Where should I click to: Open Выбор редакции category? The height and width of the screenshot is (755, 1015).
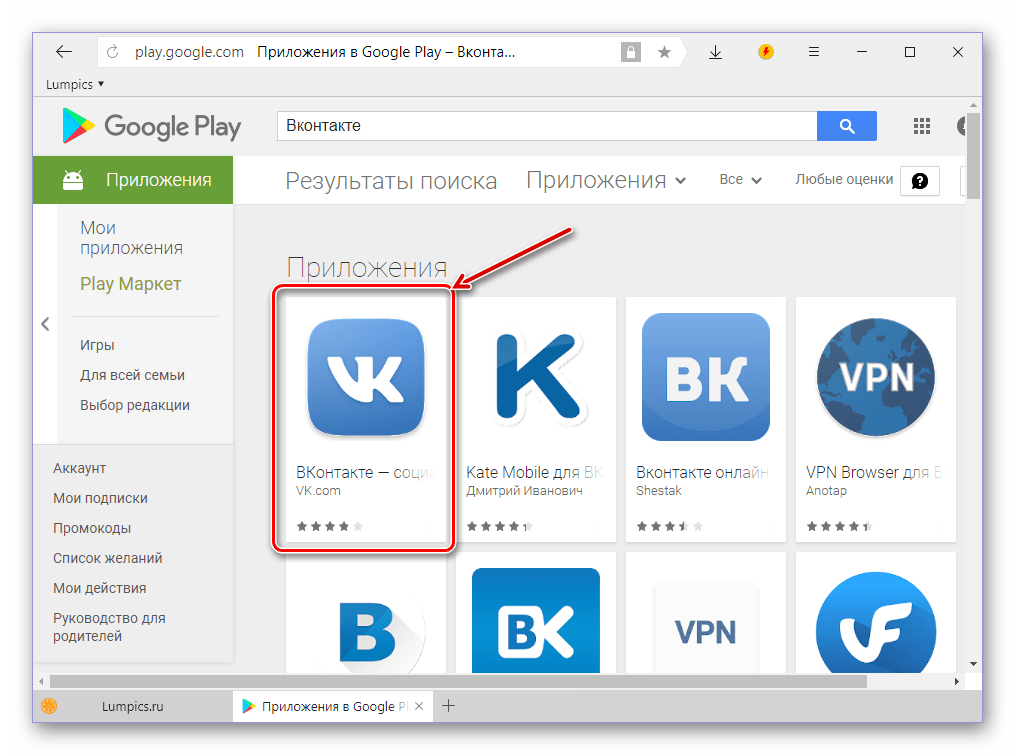(135, 405)
